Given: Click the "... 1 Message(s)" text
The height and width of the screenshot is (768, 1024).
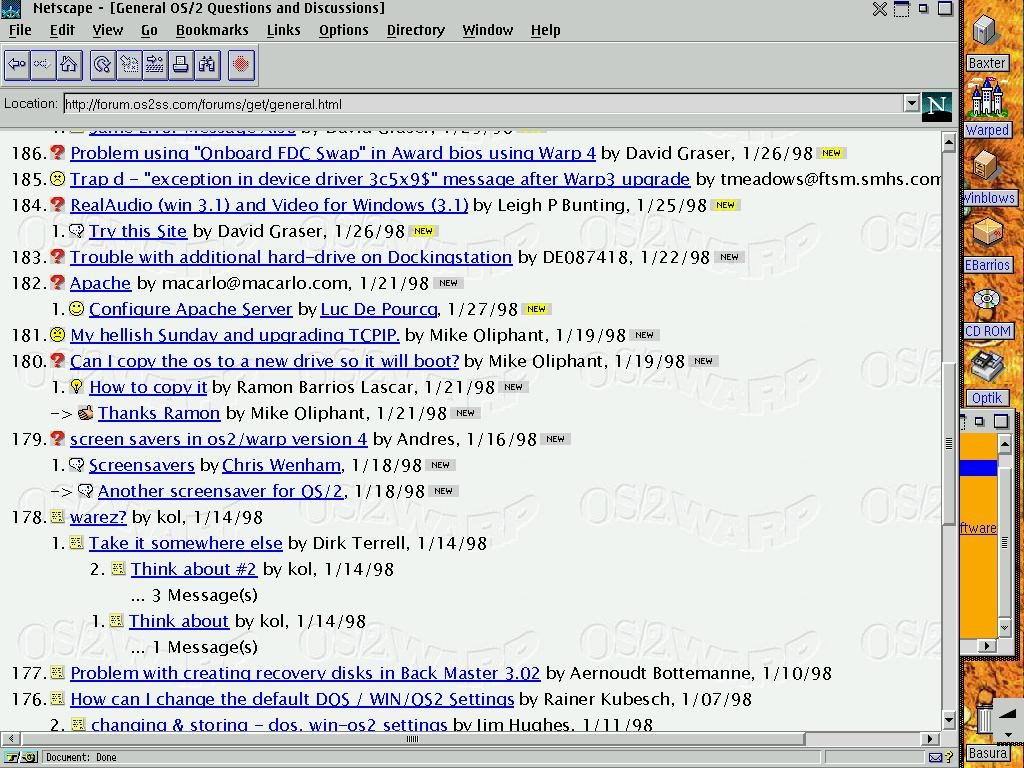Looking at the screenshot, I should (x=194, y=647).
